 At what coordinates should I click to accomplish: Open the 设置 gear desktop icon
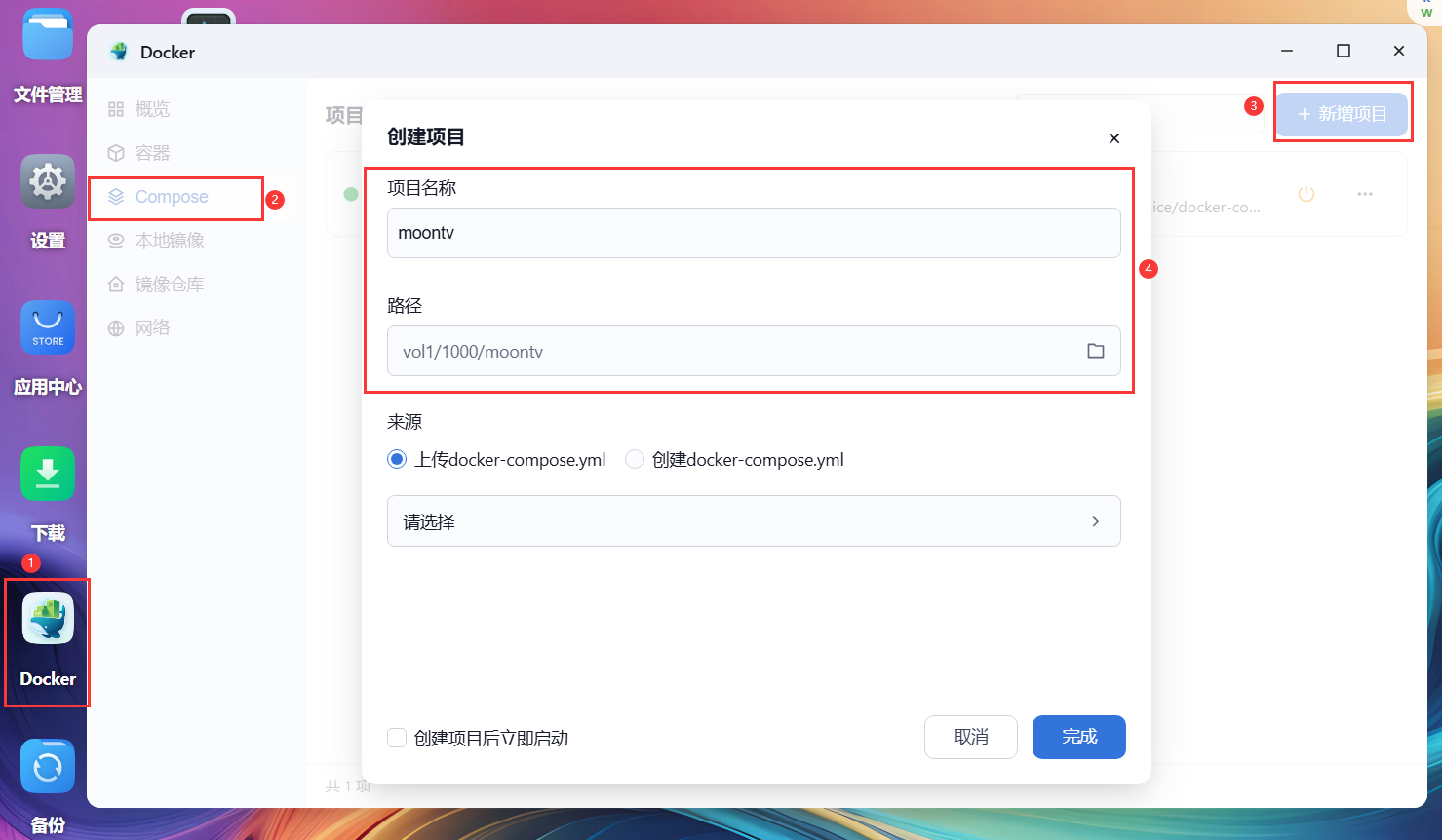click(48, 181)
